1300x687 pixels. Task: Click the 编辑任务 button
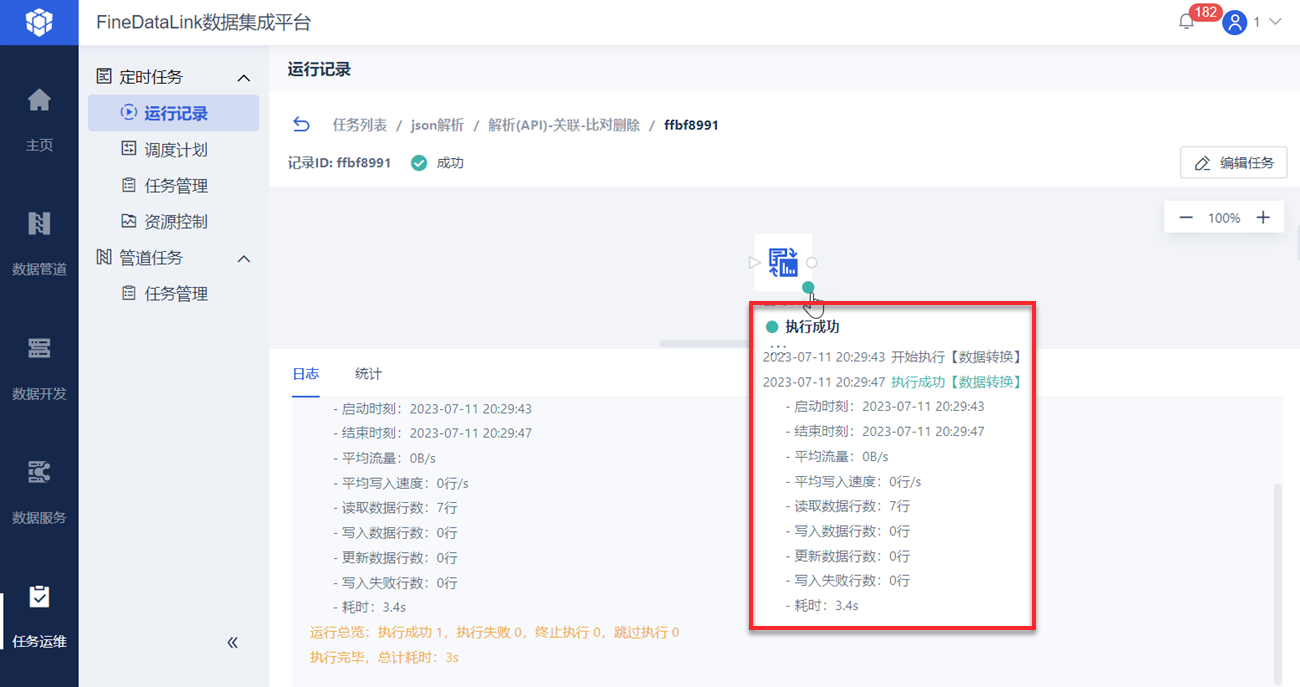tap(1234, 162)
